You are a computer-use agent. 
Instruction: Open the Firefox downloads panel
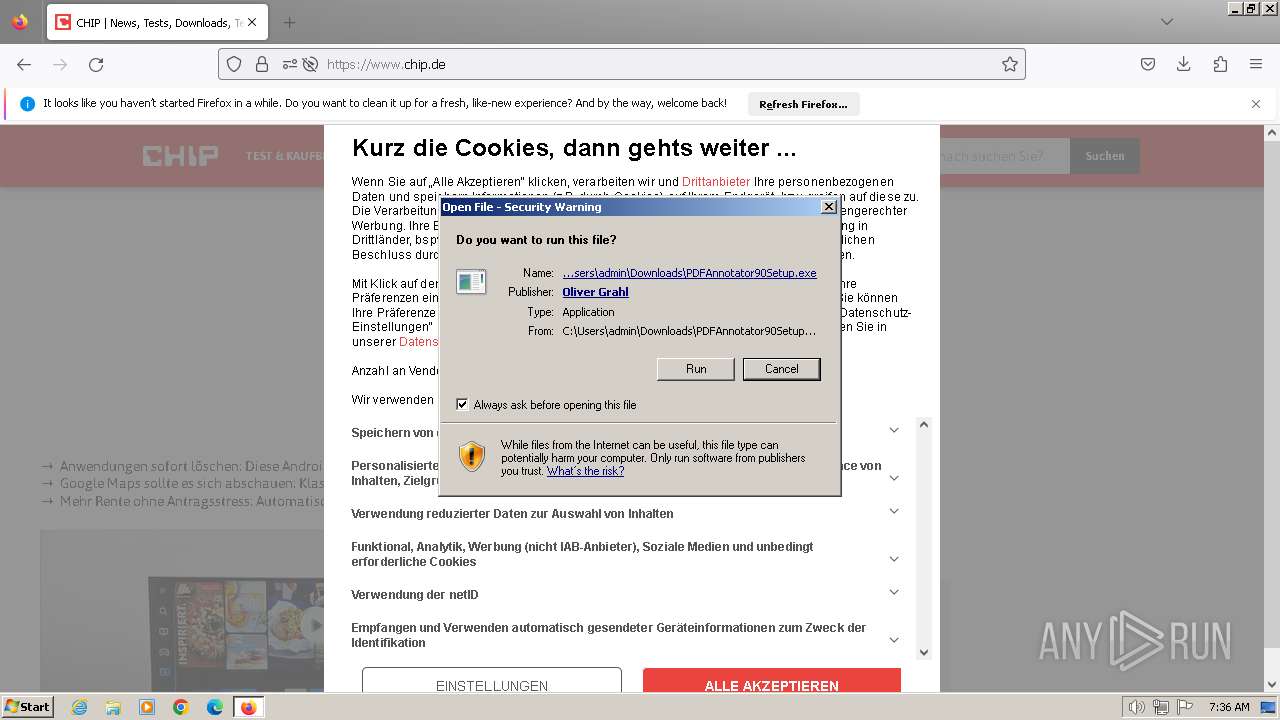point(1184,64)
